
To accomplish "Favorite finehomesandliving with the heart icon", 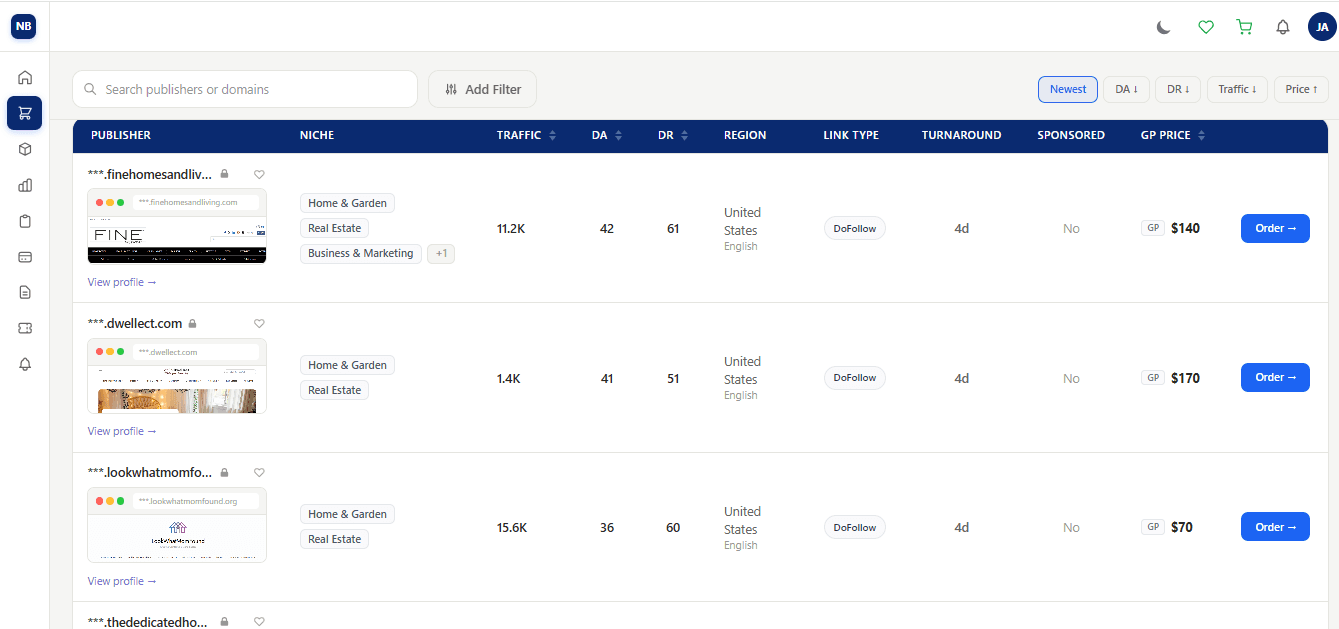I will 259,174.
